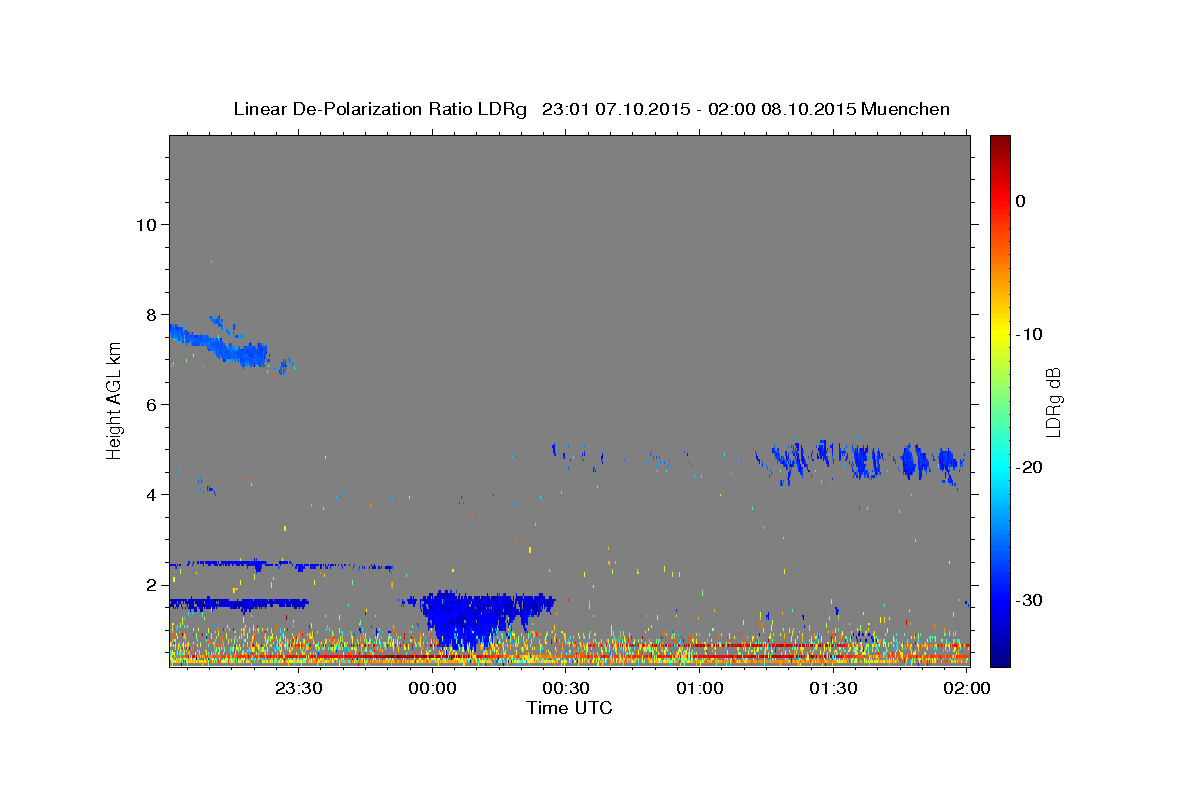Click the 00:30 time tick label

coord(566,688)
